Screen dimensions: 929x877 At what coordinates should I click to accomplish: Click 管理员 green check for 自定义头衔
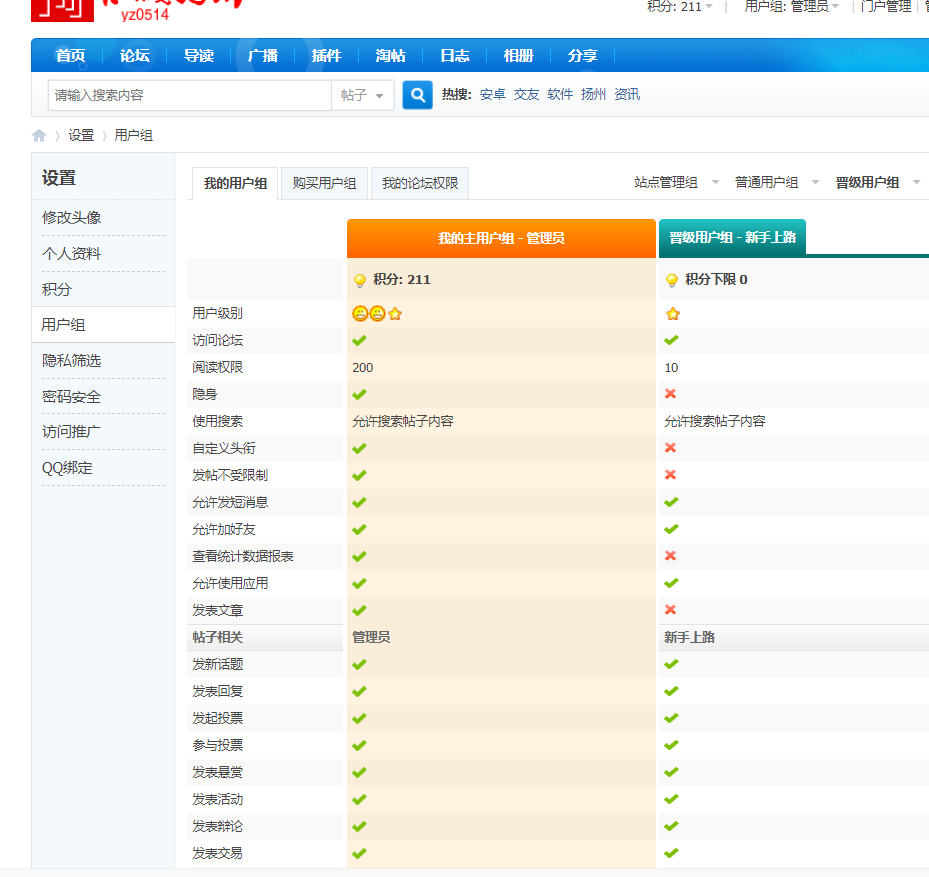pos(360,448)
